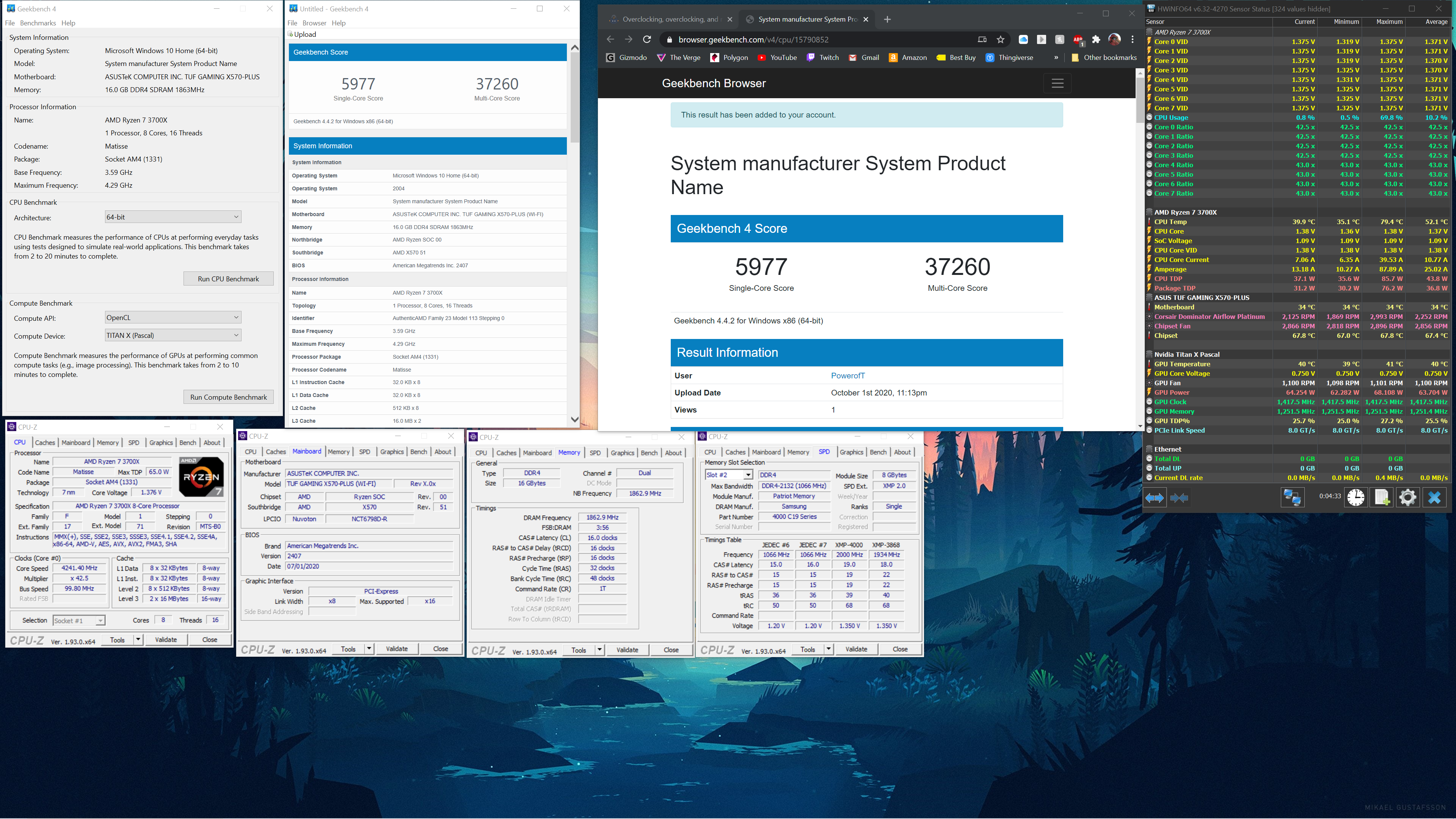This screenshot has width=1456, height=819.
Task: Open Chrome's three-dot menu
Action: tap(1132, 39)
